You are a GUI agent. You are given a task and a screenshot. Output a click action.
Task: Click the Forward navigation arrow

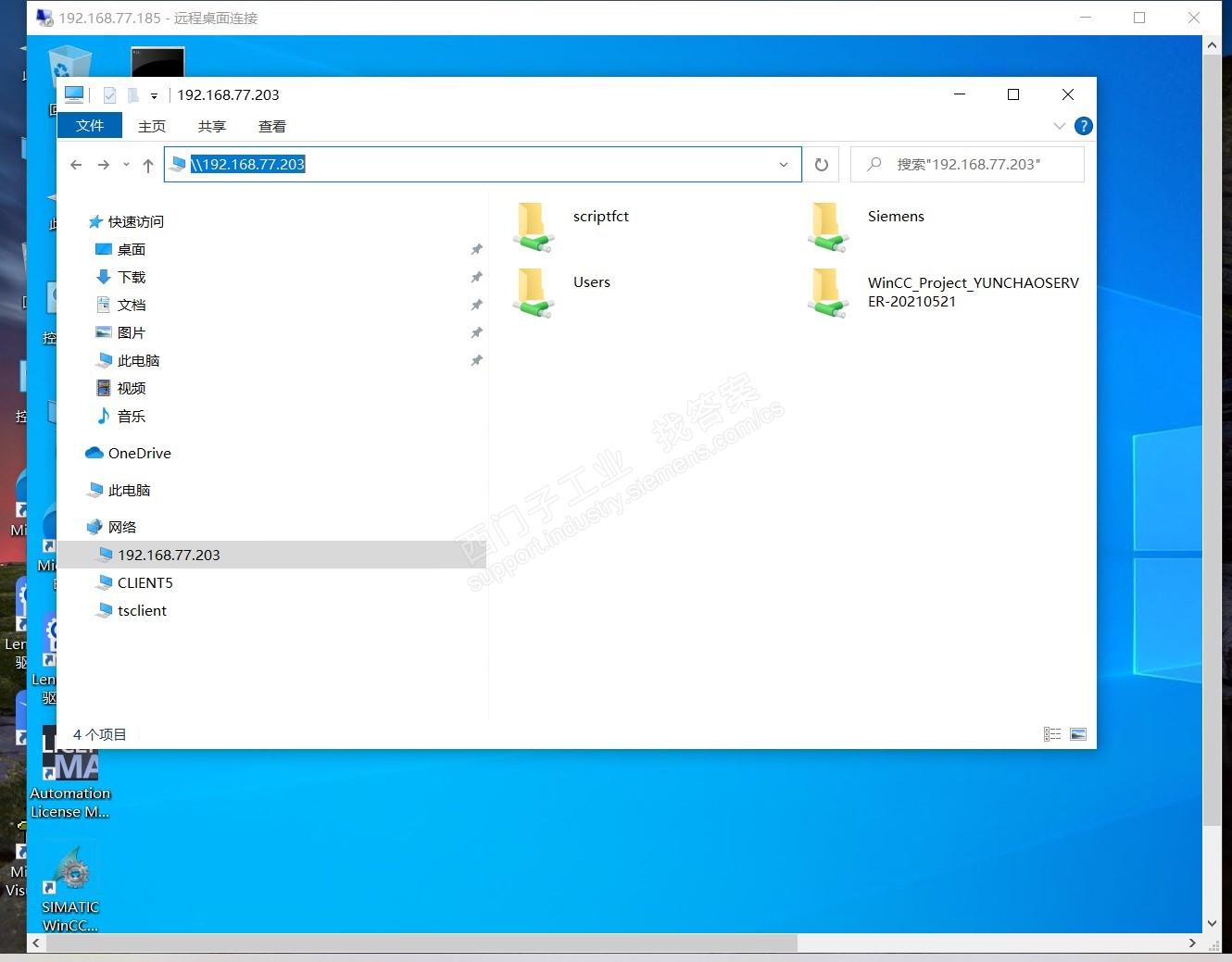pyautogui.click(x=104, y=165)
